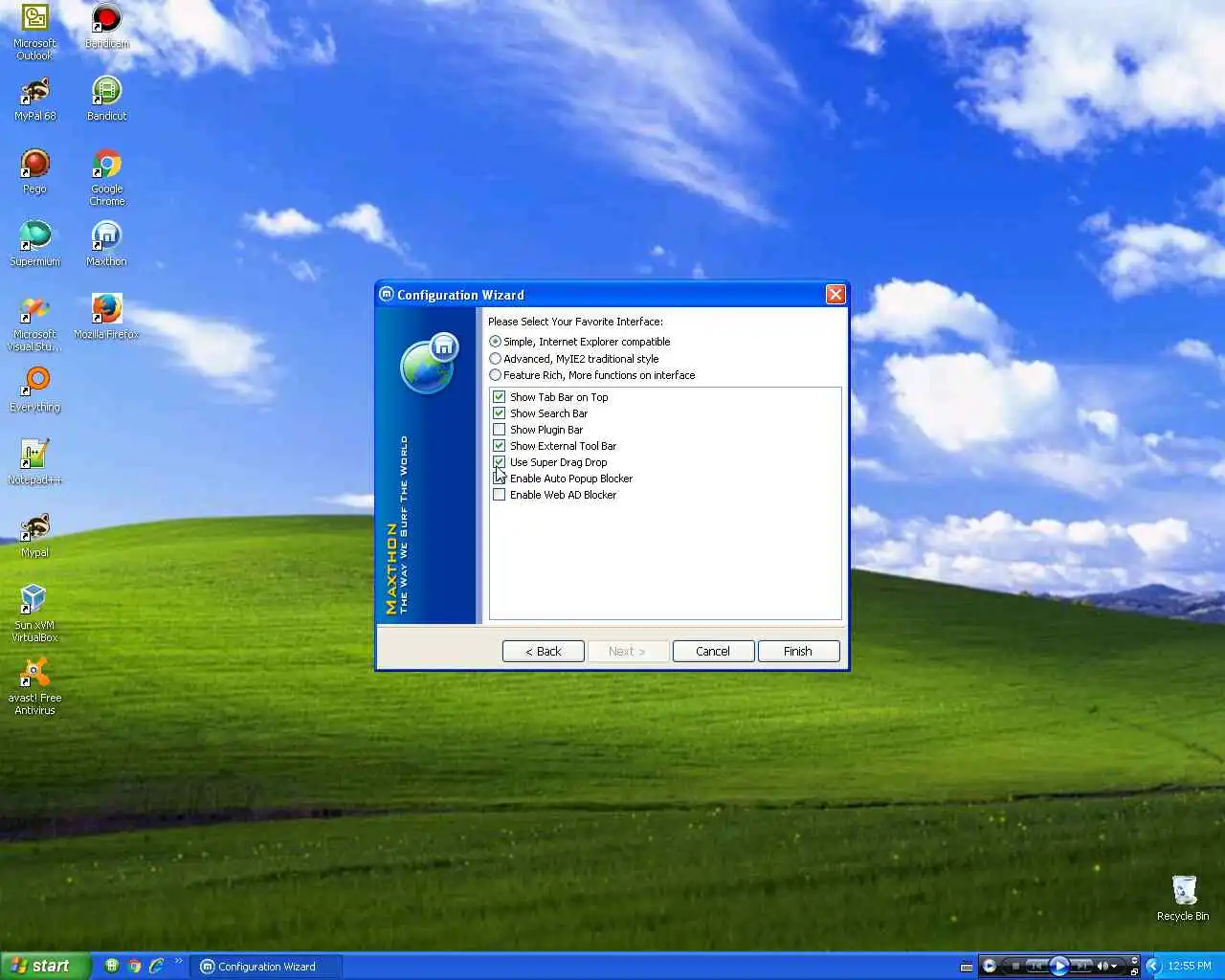Cancel the Configuration Wizard
Screen dimensions: 1225x980
(713, 651)
